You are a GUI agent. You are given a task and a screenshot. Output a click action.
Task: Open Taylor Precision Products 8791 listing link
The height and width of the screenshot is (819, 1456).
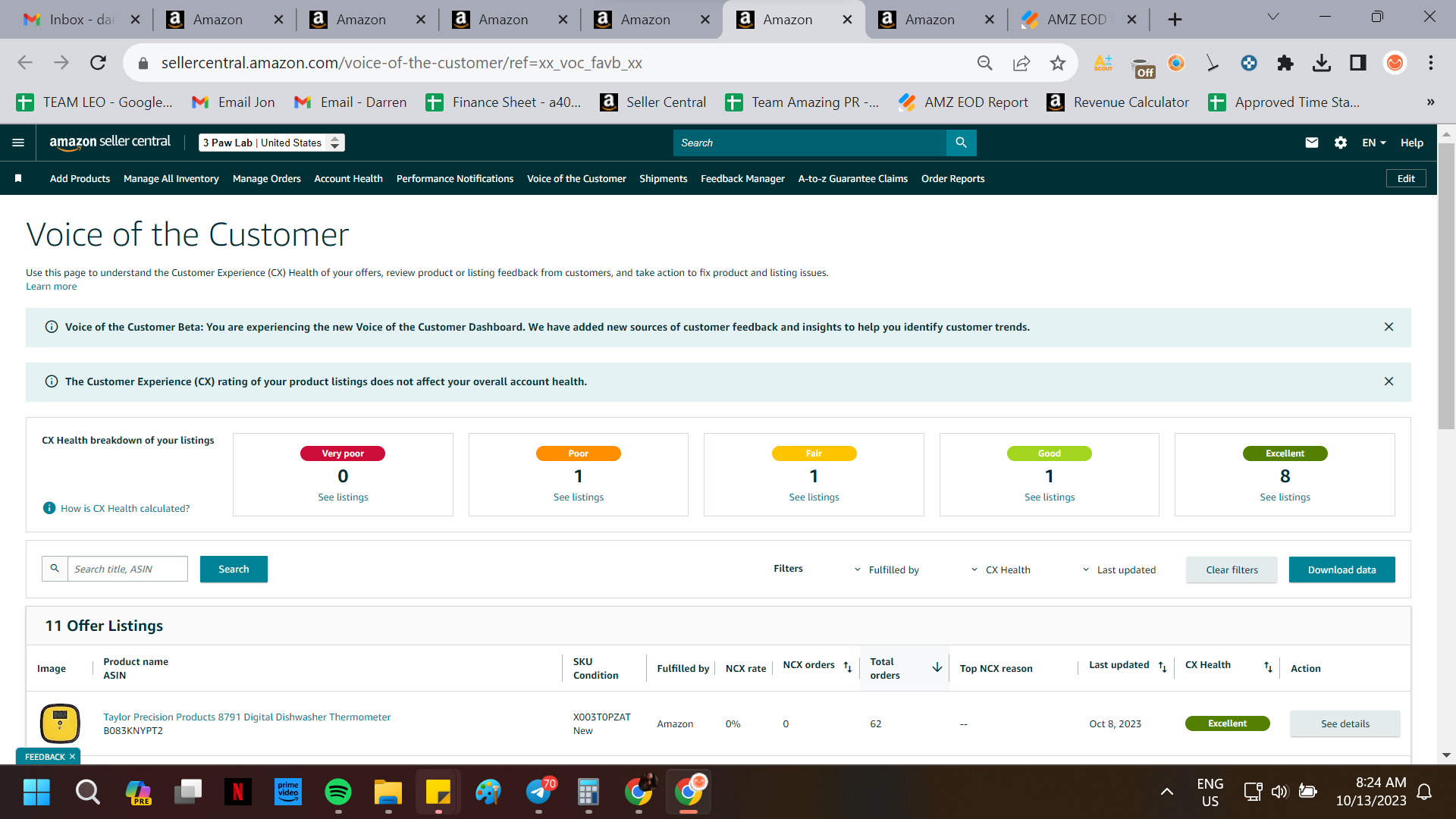pos(246,717)
